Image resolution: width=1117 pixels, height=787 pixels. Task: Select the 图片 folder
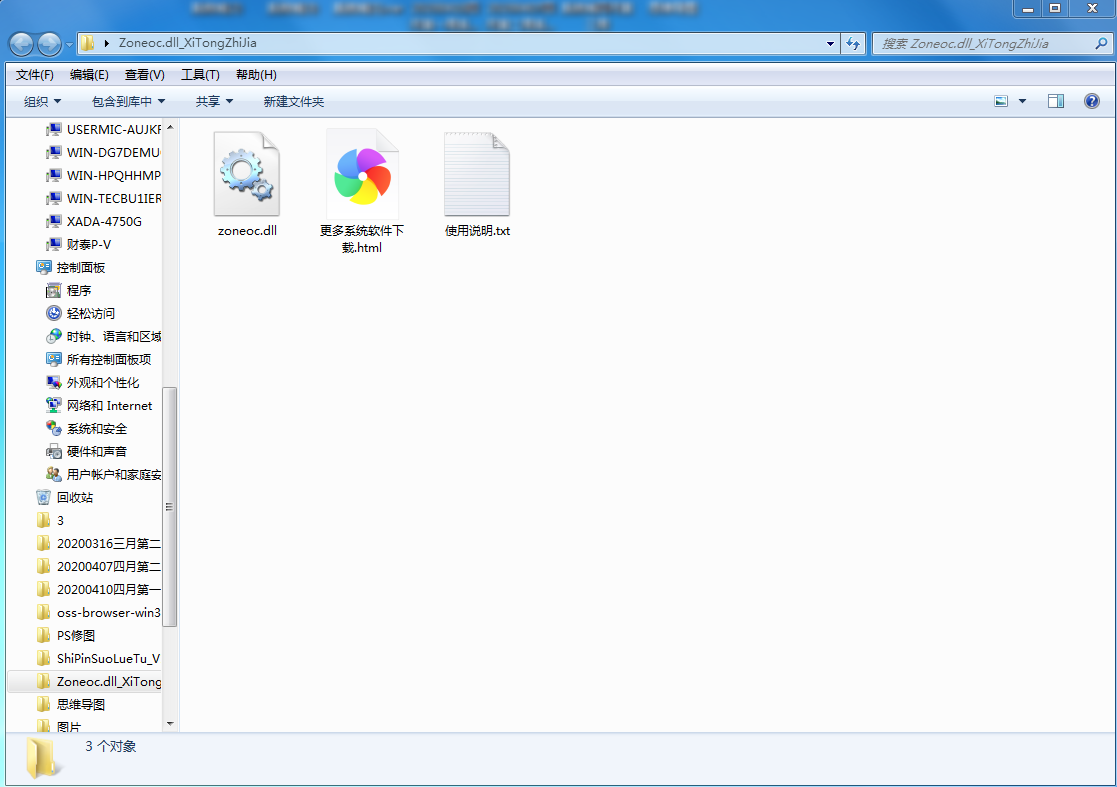[59, 726]
